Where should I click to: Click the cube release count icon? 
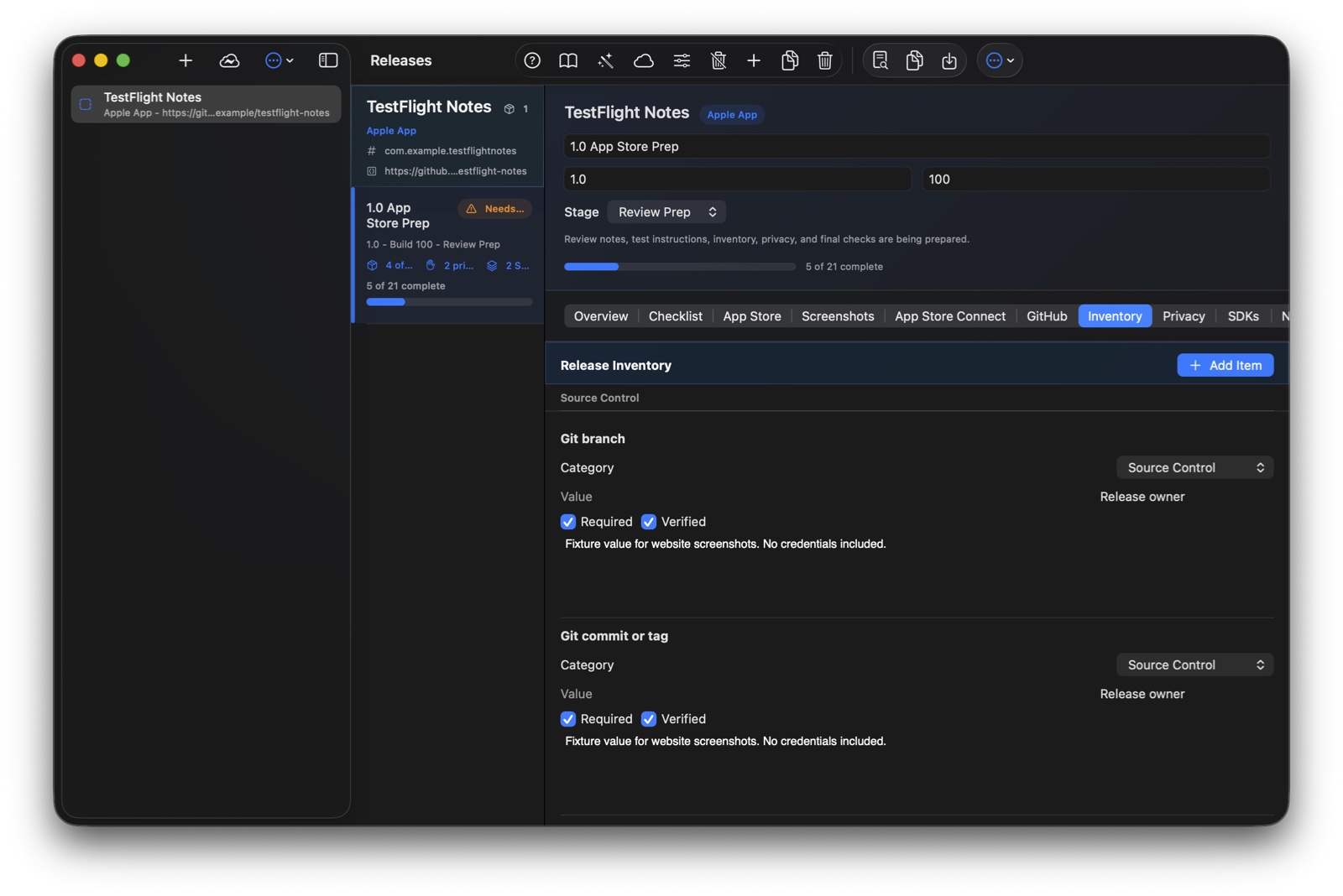tap(510, 109)
